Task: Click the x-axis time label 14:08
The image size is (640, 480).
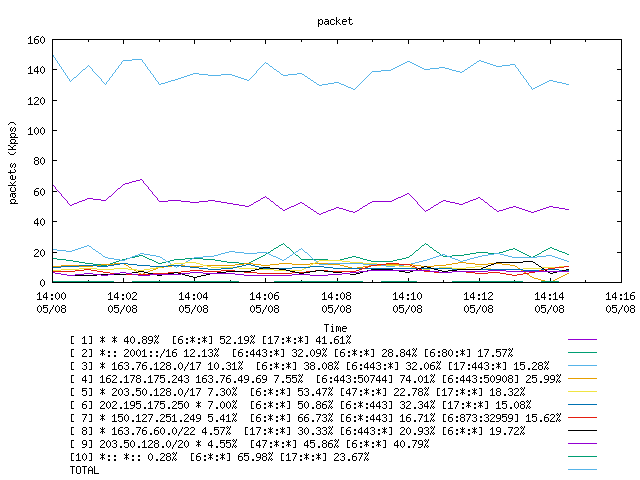Action: (336, 296)
